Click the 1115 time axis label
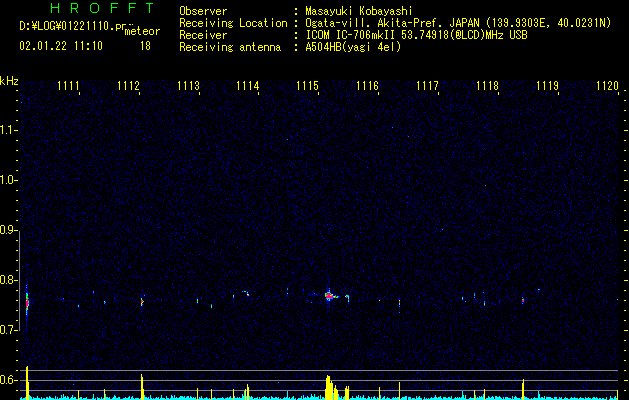Image resolution: width=629 pixels, height=400 pixels. [x=307, y=86]
